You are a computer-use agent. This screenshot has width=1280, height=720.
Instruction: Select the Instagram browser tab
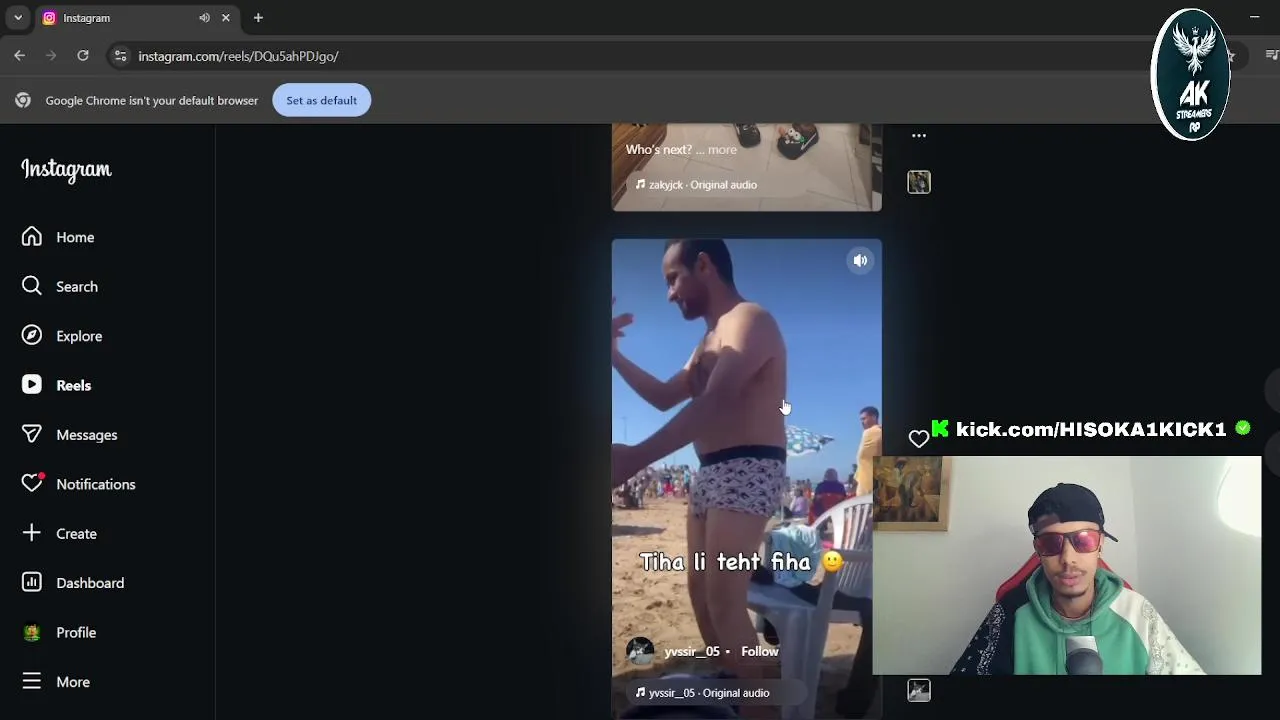pos(136,18)
